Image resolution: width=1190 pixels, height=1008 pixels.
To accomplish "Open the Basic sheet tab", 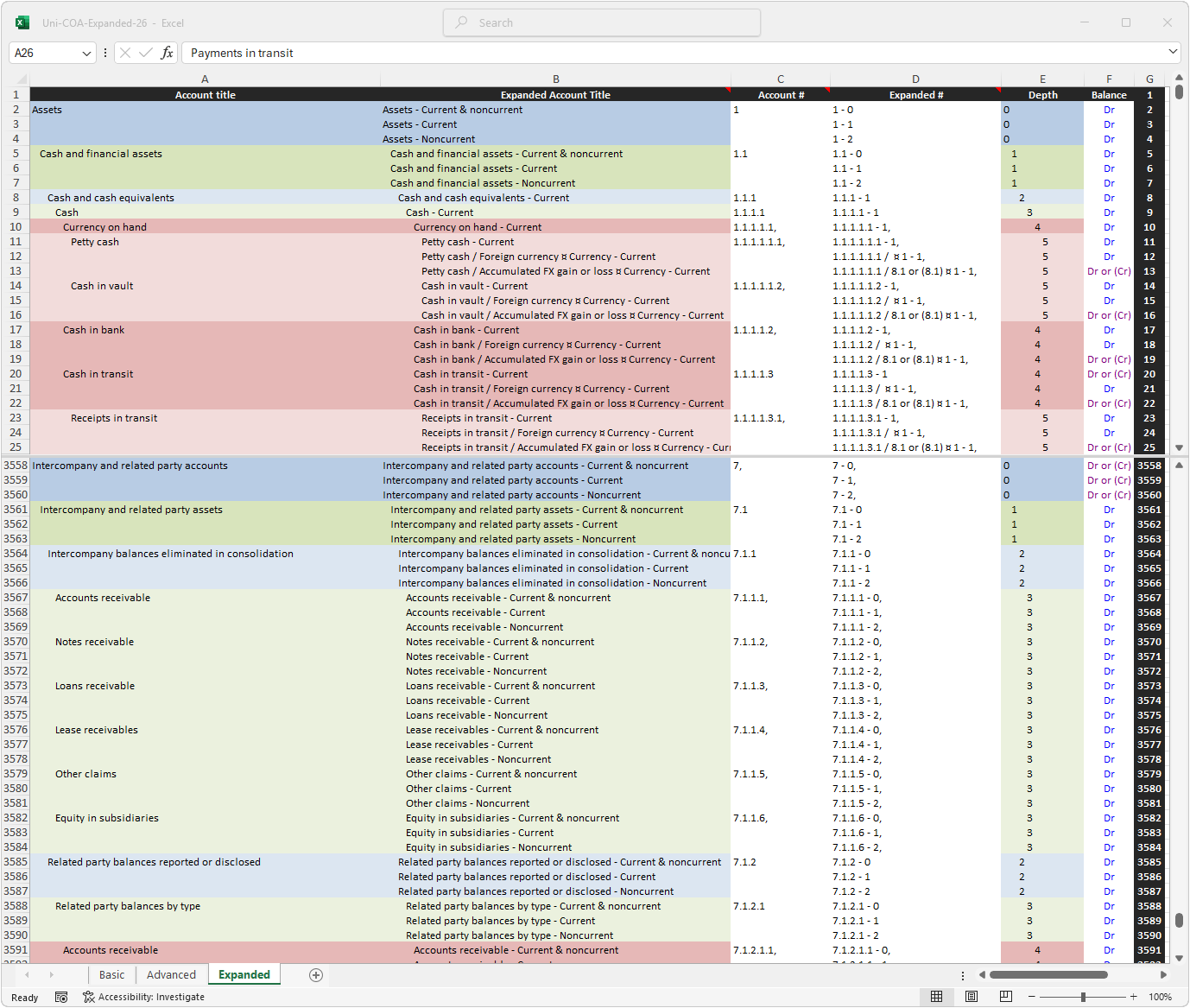I will 111,975.
